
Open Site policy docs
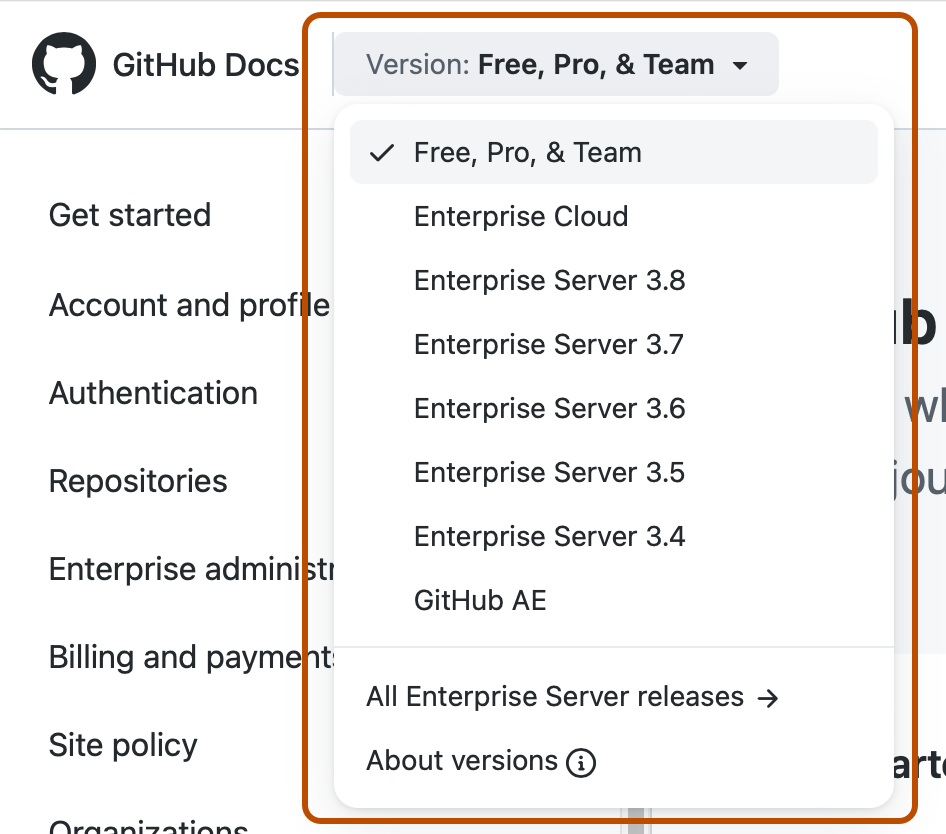pyautogui.click(x=123, y=745)
